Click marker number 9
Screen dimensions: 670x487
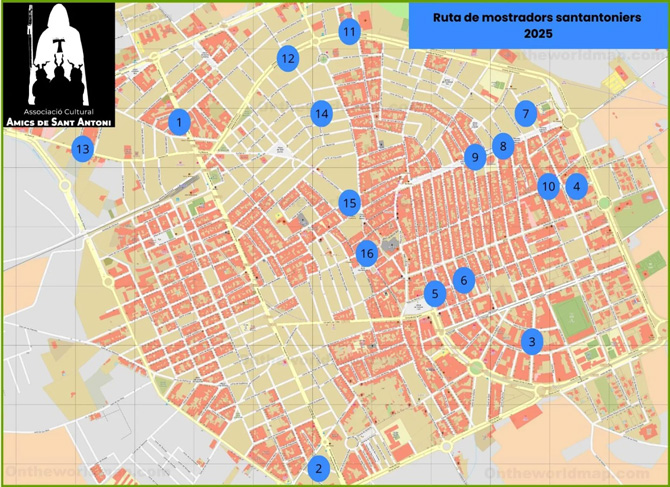pos(475,156)
